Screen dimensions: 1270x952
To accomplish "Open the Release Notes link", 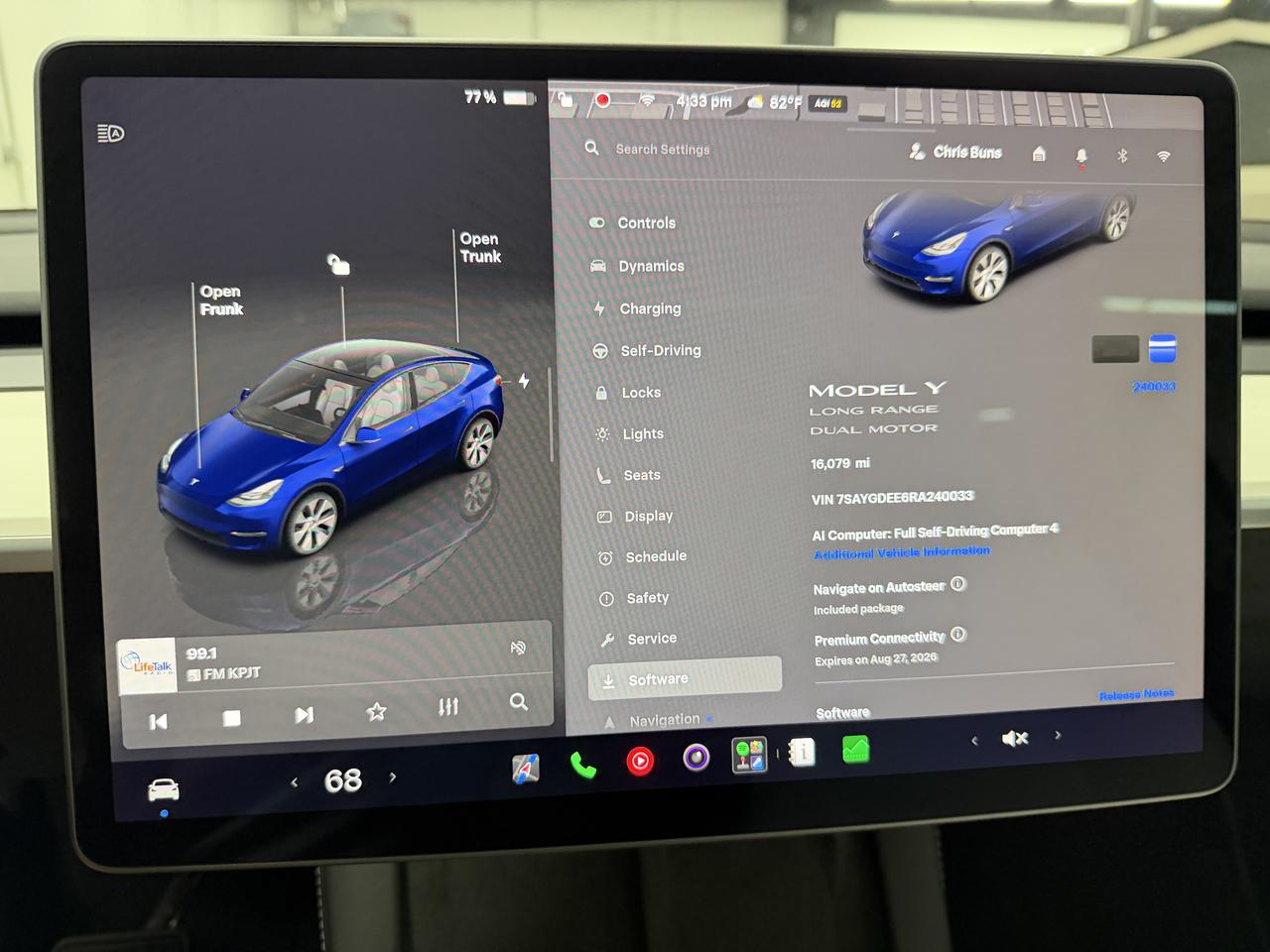I will (x=1136, y=694).
